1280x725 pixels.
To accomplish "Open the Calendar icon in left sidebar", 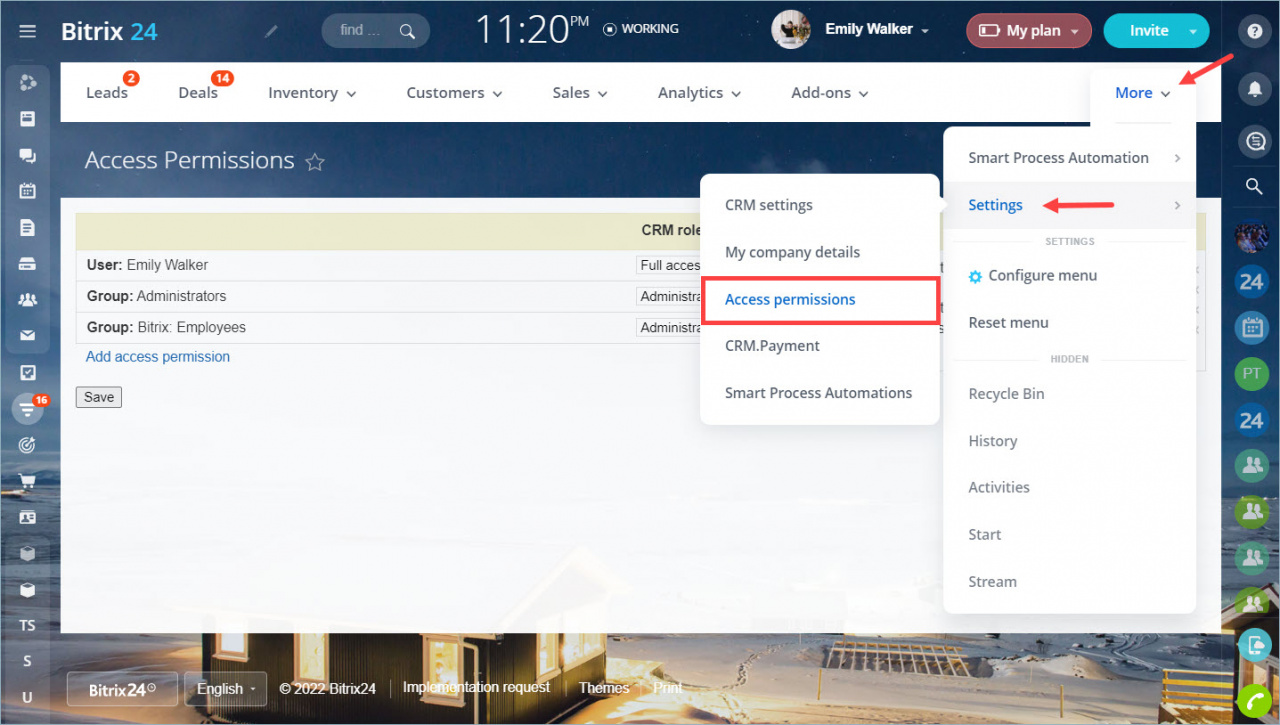I will 28,191.
